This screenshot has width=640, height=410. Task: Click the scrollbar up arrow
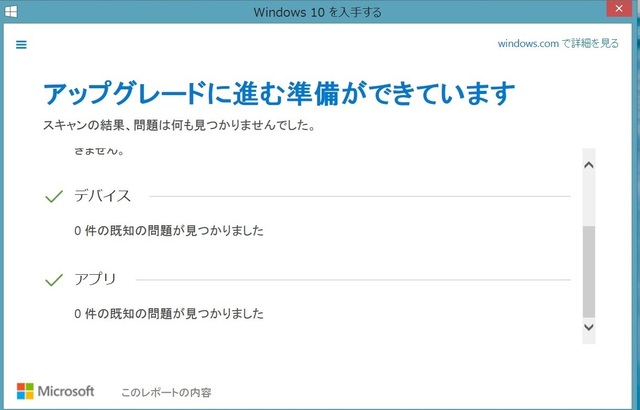[x=589, y=165]
